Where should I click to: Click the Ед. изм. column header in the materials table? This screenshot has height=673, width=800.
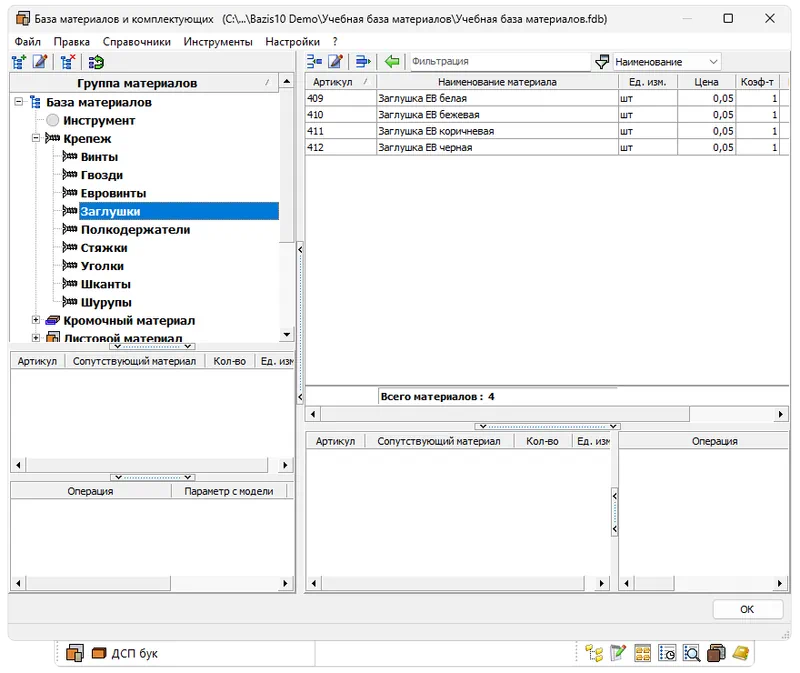pyautogui.click(x=647, y=82)
